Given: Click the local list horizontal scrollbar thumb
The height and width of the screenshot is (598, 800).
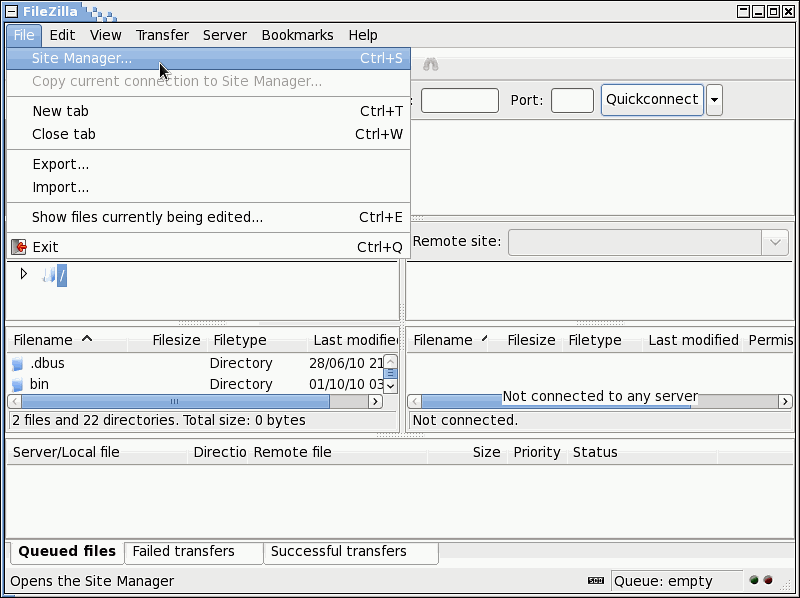Looking at the screenshot, I should [x=176, y=401].
